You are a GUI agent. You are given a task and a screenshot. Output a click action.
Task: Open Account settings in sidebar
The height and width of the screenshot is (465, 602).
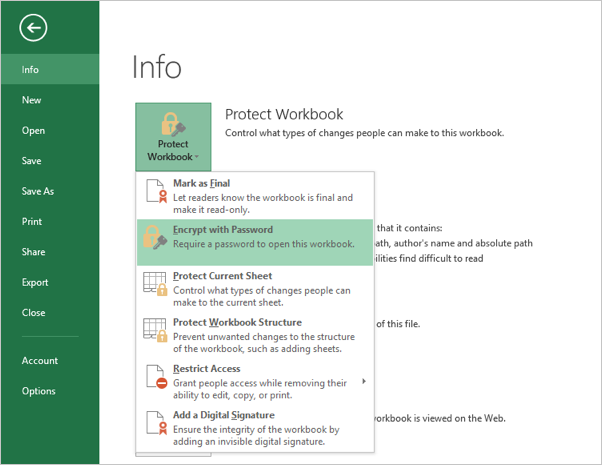40,360
